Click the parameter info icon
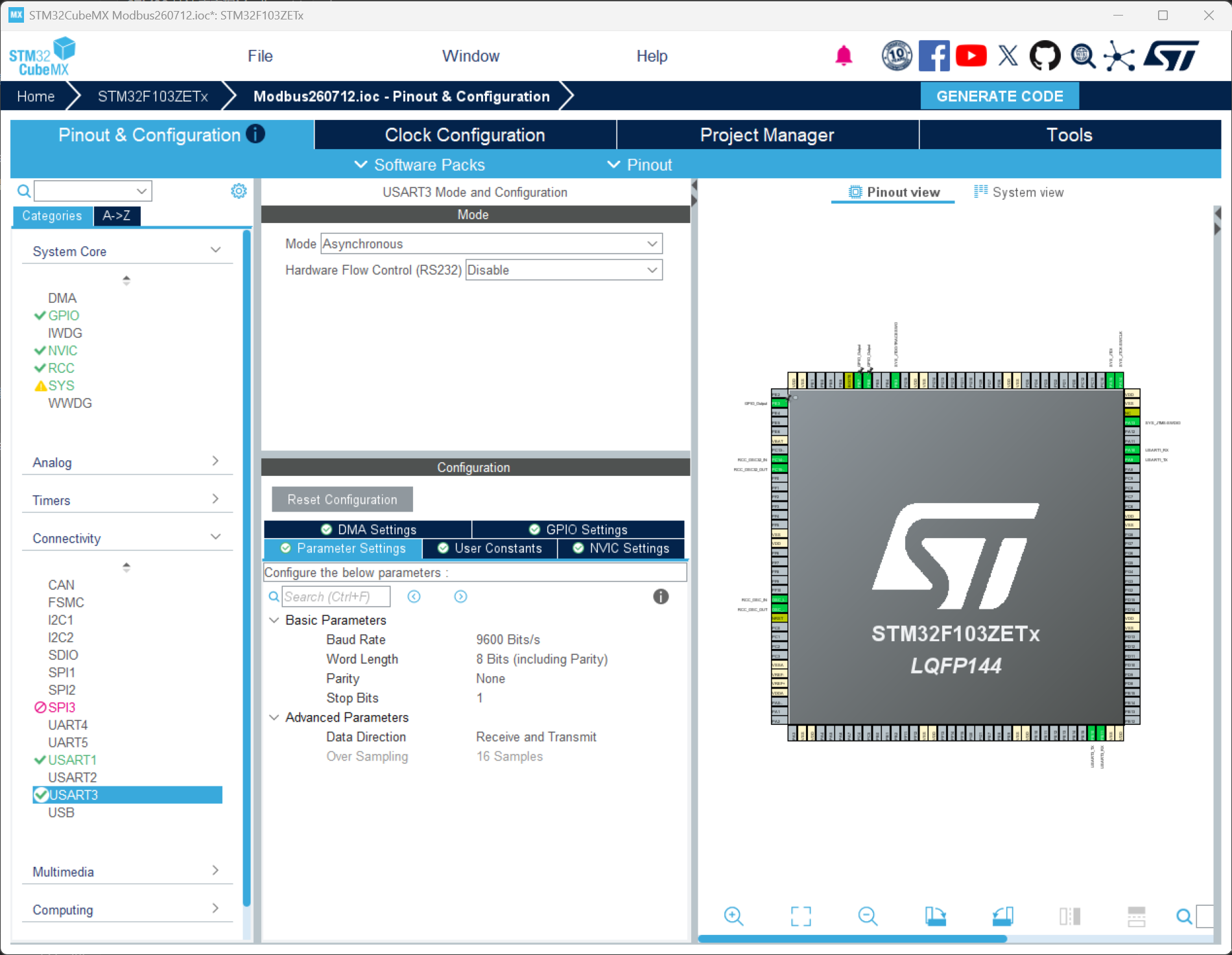This screenshot has height=955, width=1232. 661,596
